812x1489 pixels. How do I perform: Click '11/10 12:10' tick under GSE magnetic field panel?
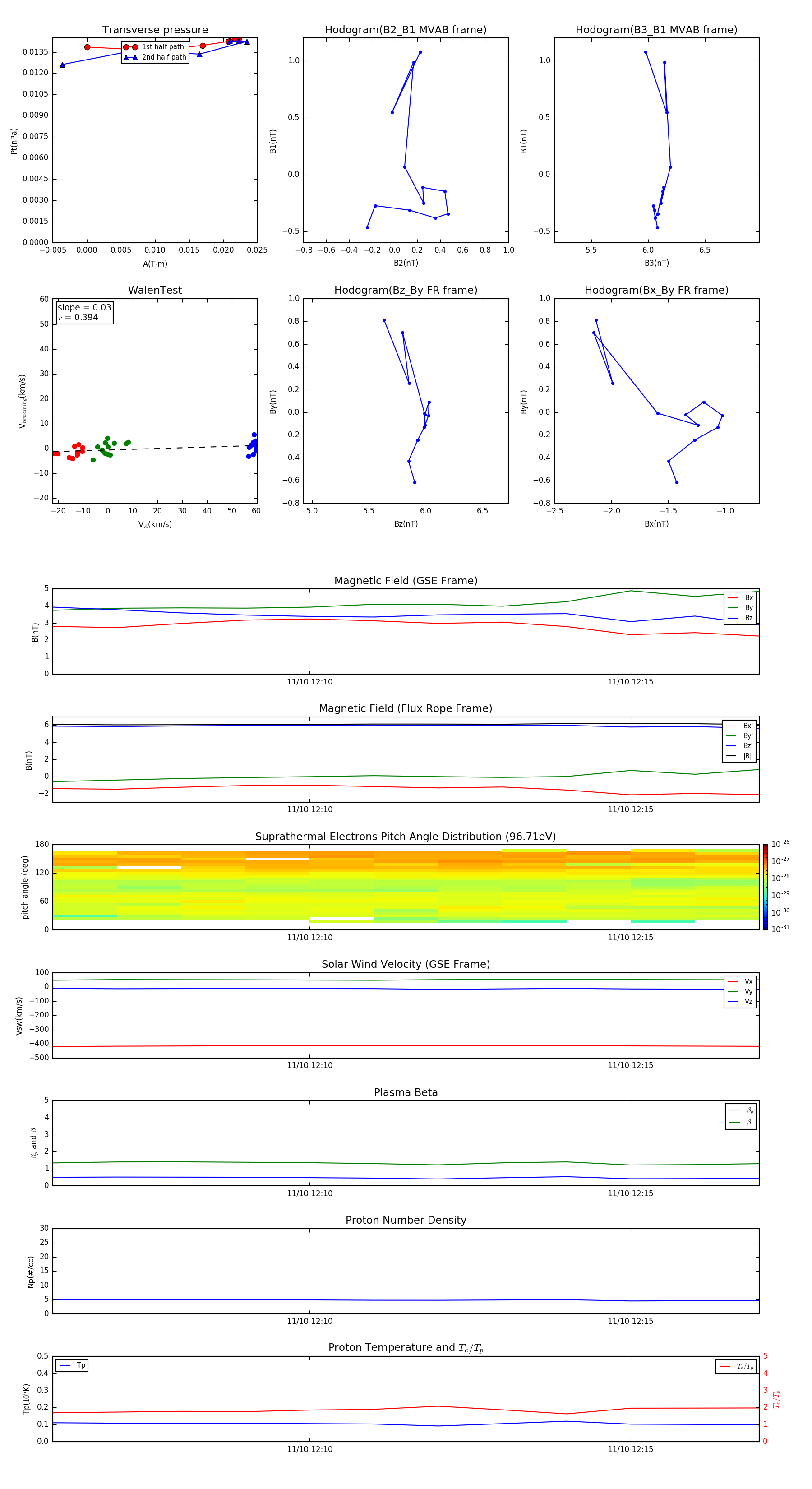pos(310,682)
